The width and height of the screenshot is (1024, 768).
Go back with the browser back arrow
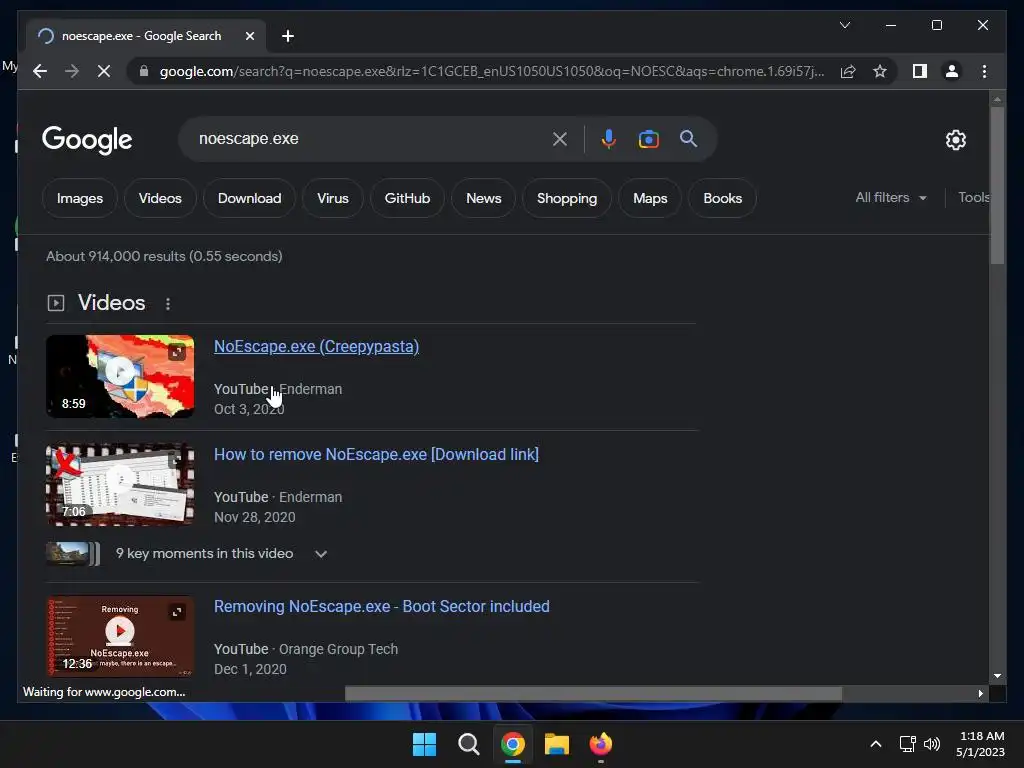[x=40, y=71]
